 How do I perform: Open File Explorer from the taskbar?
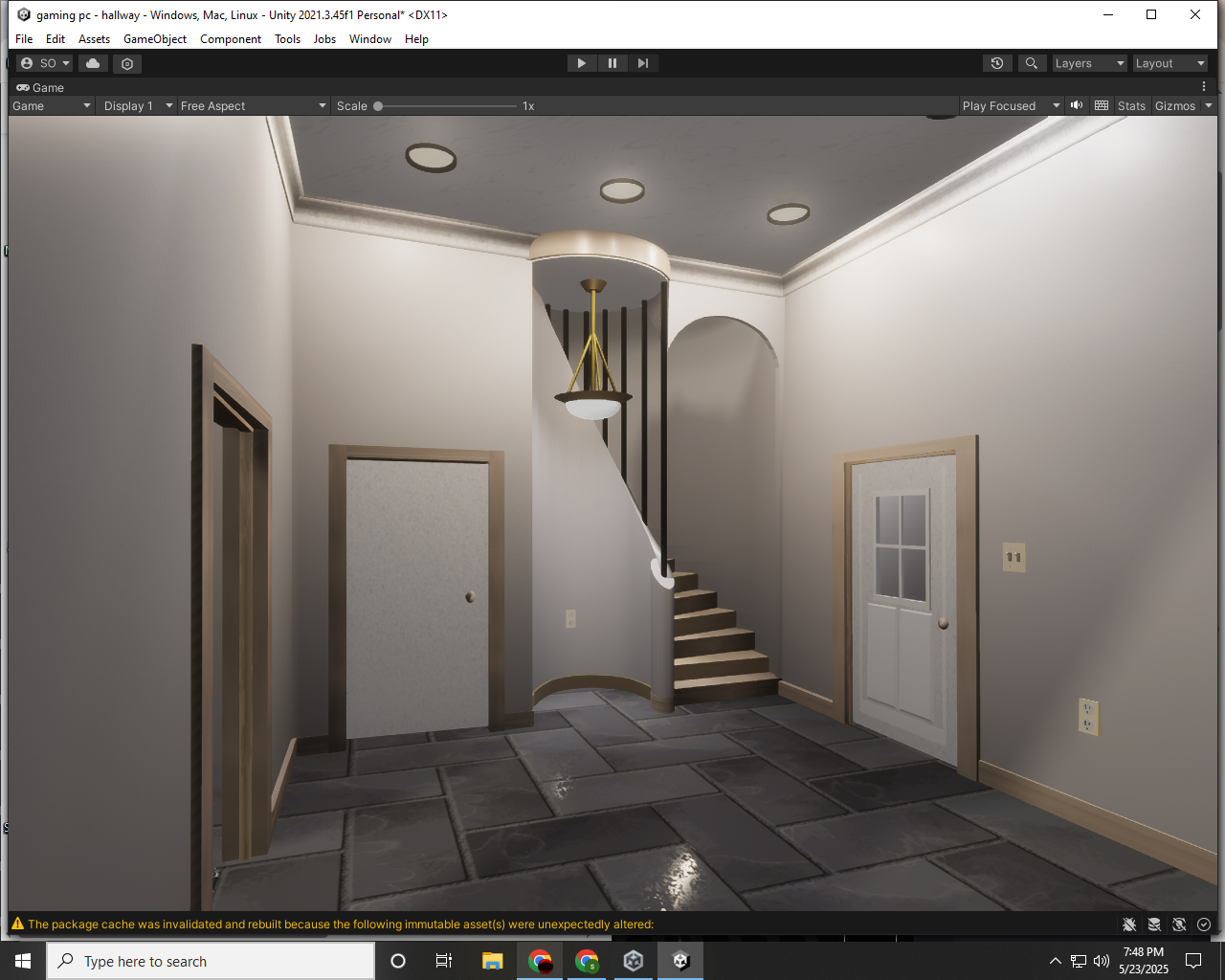[x=492, y=961]
